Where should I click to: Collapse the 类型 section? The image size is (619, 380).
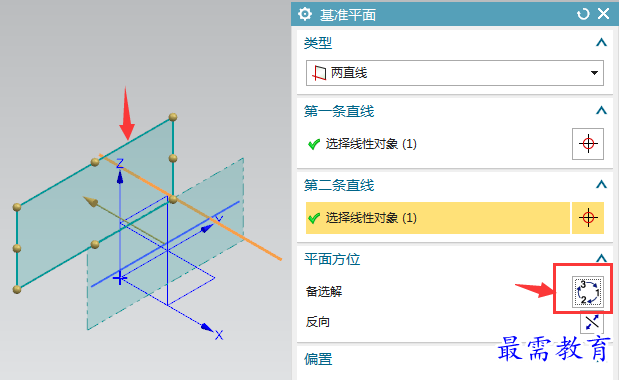tap(601, 42)
